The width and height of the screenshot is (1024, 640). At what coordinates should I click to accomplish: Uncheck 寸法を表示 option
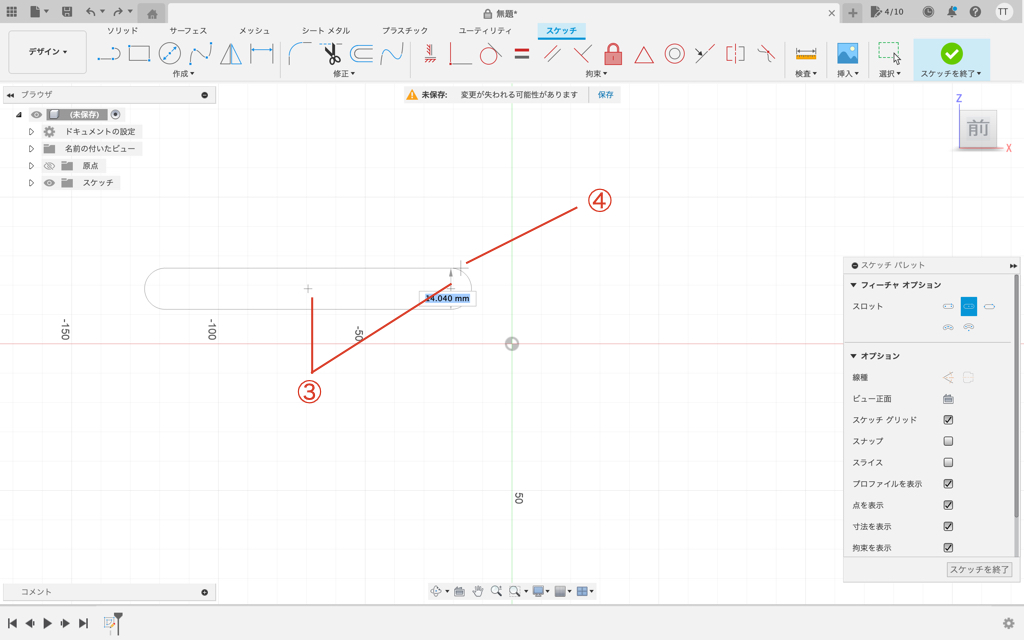948,526
